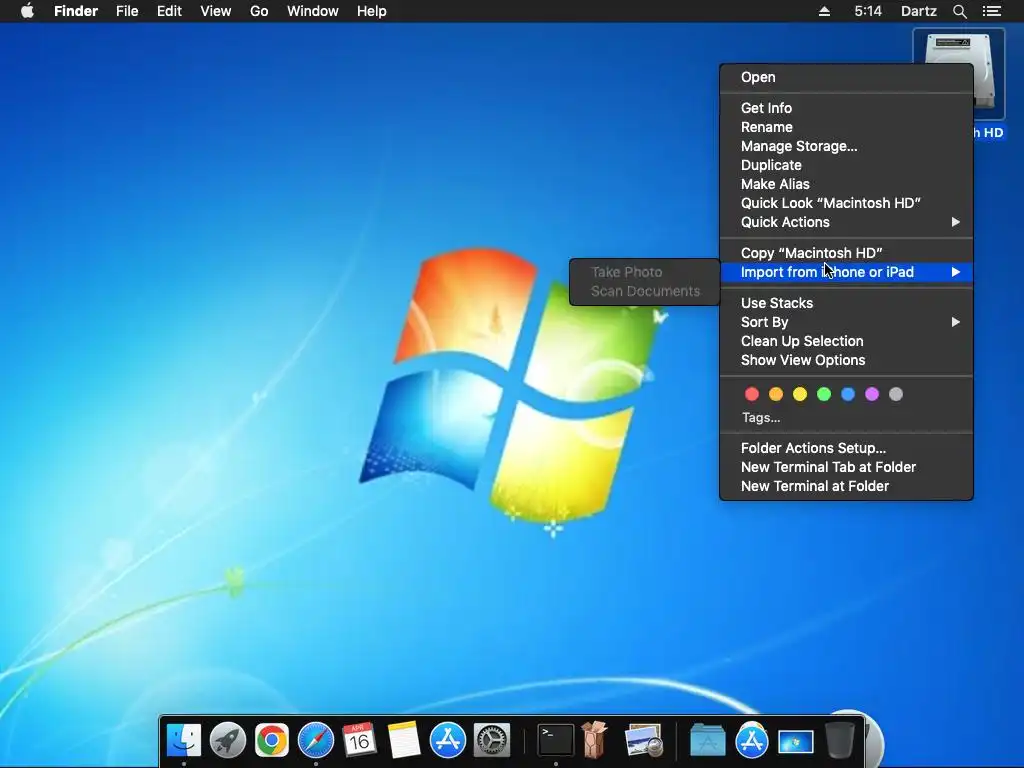Apply the purple tag color
This screenshot has height=768, width=1024.
pyautogui.click(x=872, y=394)
